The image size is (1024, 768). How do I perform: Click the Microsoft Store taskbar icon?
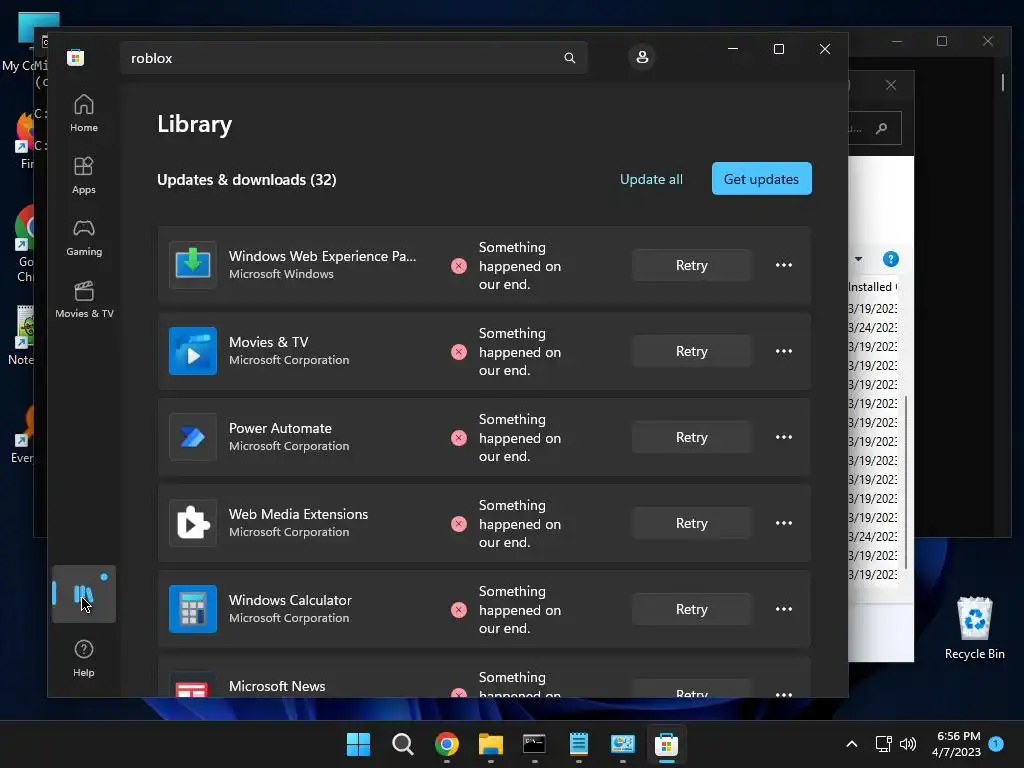(666, 744)
